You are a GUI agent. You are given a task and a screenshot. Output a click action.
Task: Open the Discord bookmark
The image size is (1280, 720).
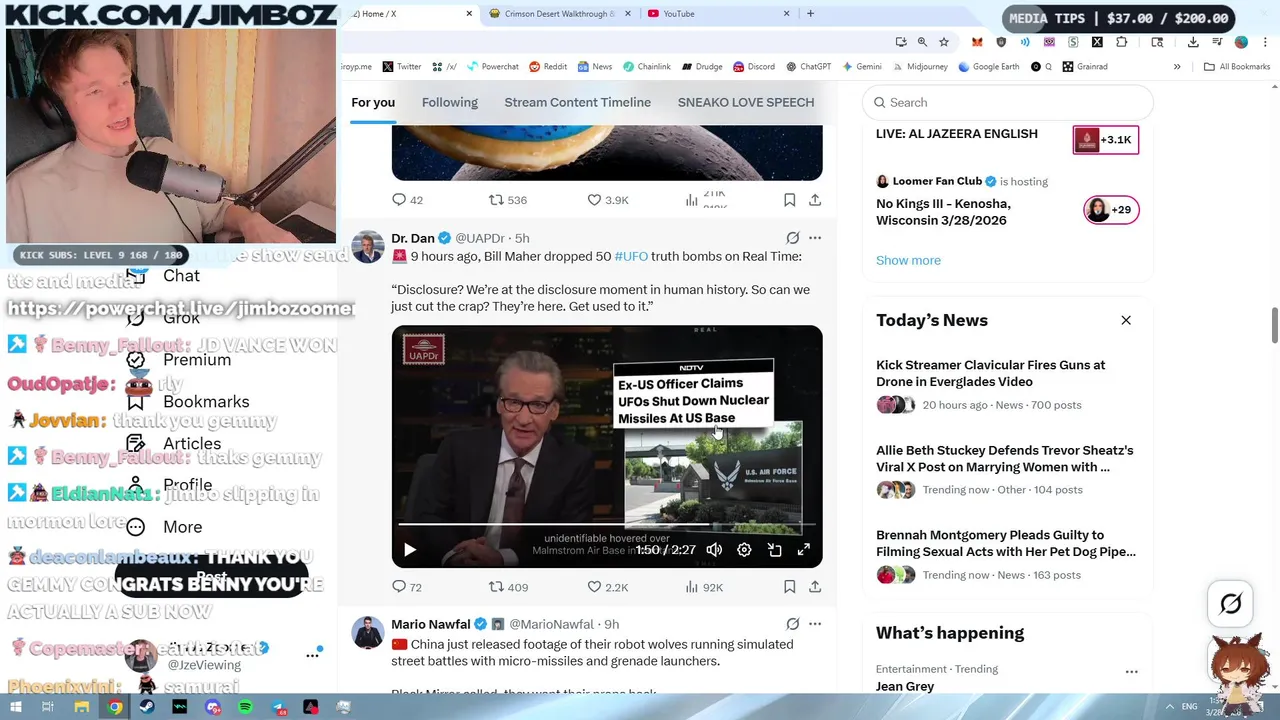(753, 66)
